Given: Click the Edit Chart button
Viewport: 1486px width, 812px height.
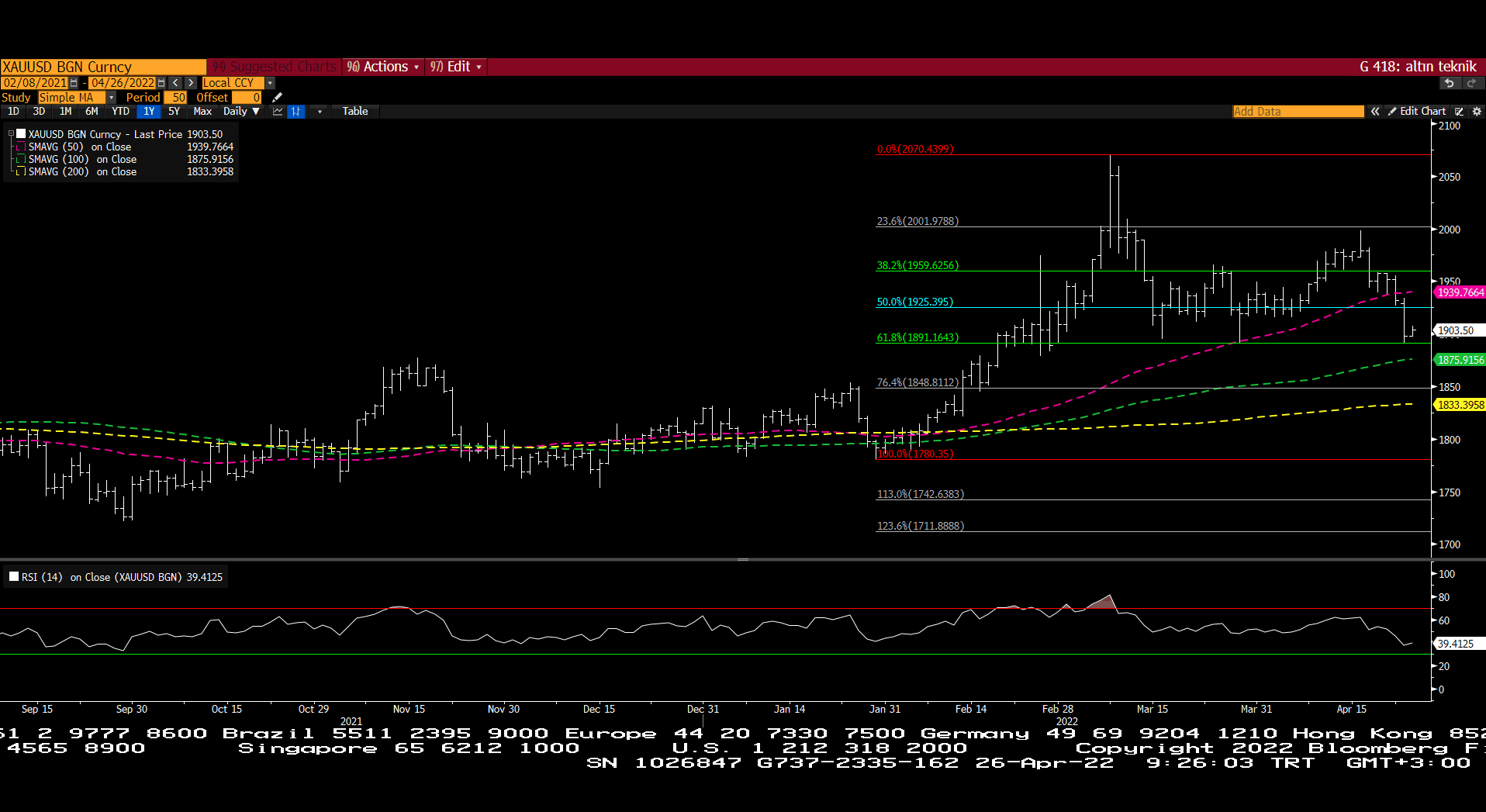Looking at the screenshot, I should [x=1417, y=112].
